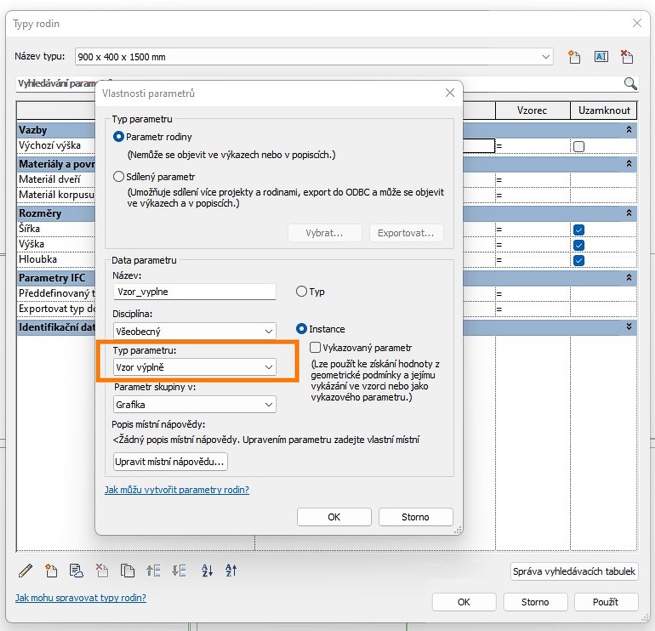
Task: Click the 'Název' text field
Action: point(194,292)
